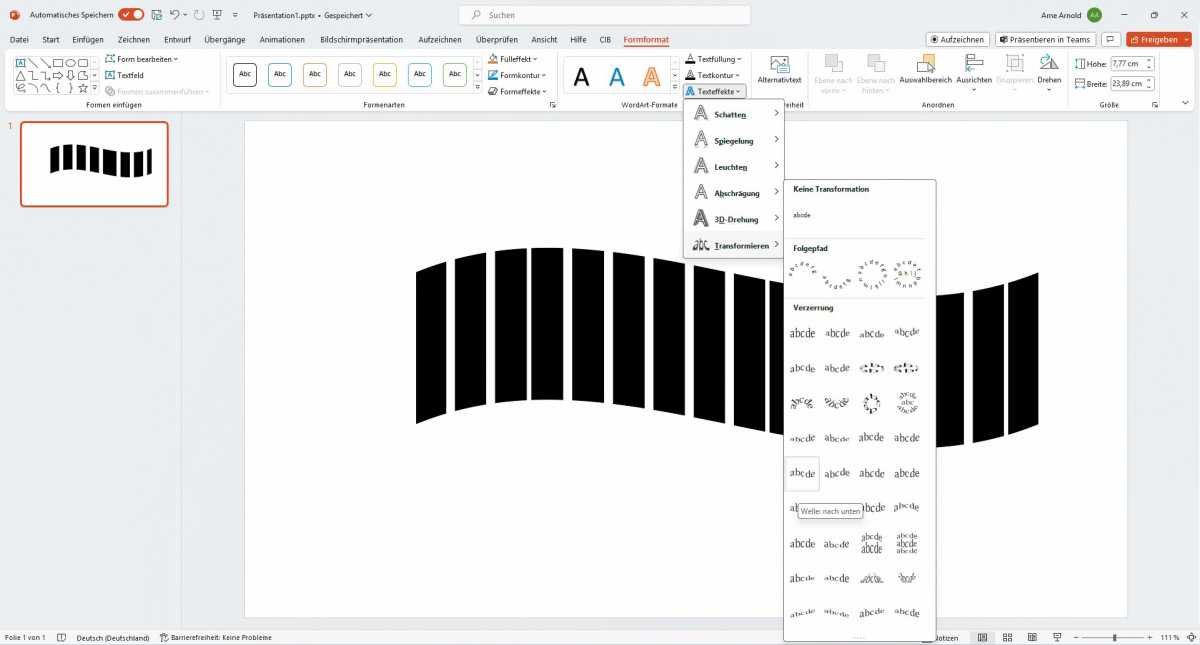Apply the button-shaped Folgepfad transform
This screenshot has height=645, width=1200.
pos(907,272)
